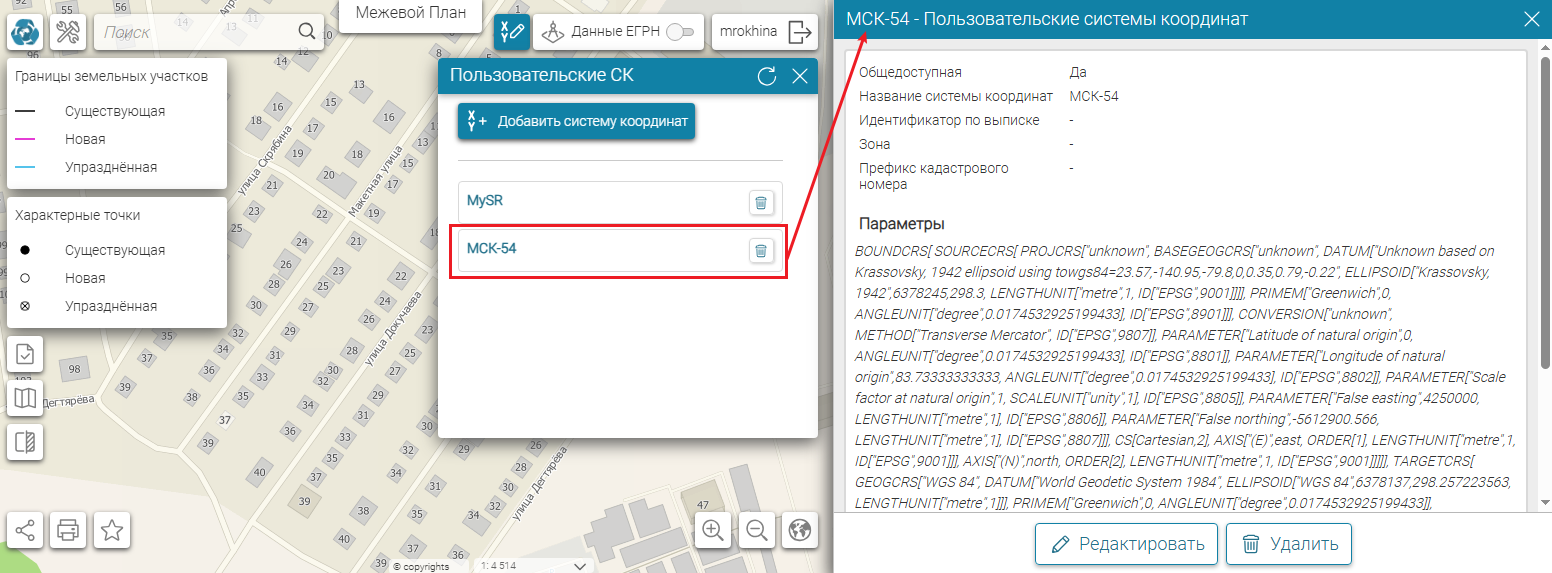This screenshot has height=573, width=1552.
Task: Open the Межевой План tab
Action: tap(410, 14)
